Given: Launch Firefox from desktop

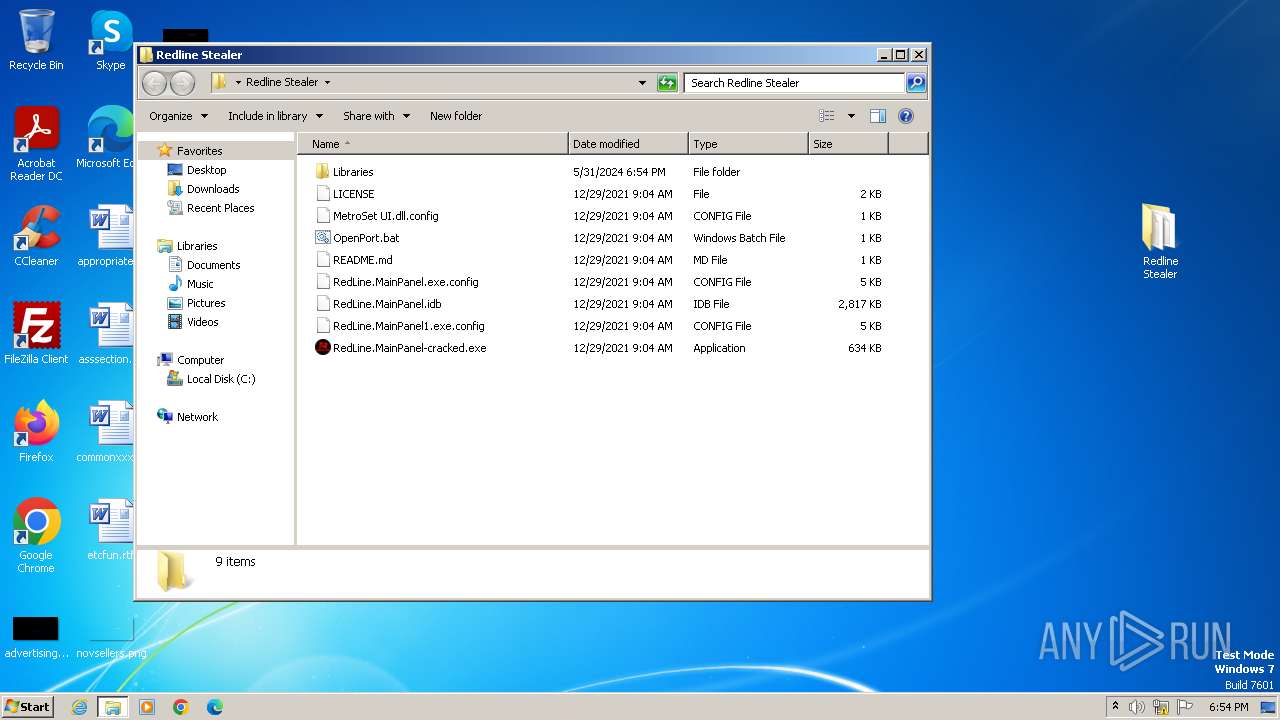Looking at the screenshot, I should click(36, 431).
